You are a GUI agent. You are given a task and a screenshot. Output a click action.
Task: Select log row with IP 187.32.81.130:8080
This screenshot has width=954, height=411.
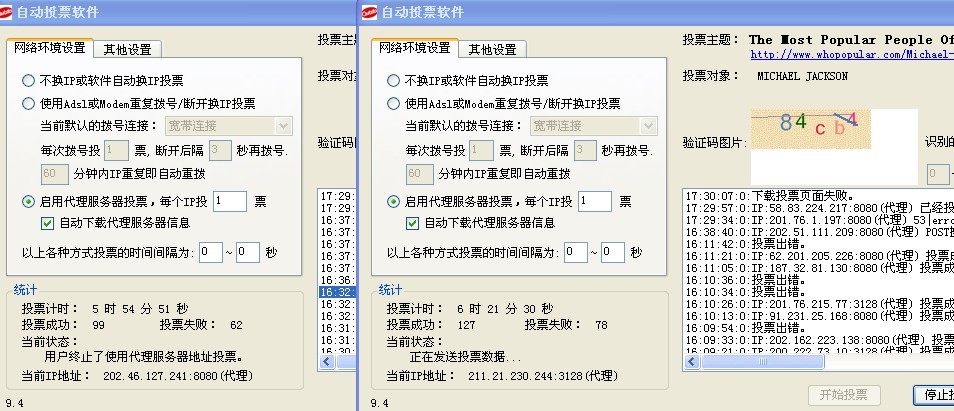point(818,268)
